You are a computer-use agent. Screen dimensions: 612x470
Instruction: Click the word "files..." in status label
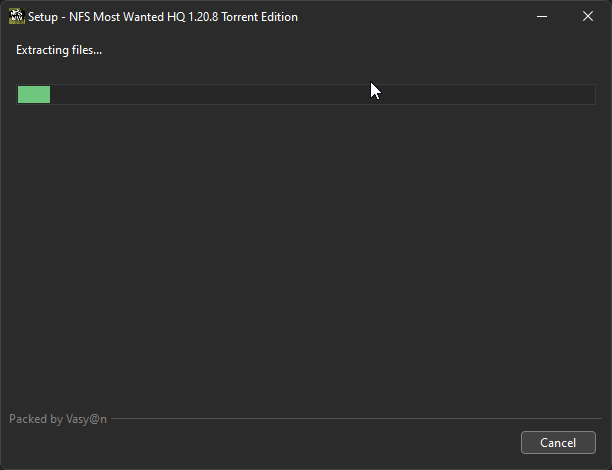tap(87, 50)
